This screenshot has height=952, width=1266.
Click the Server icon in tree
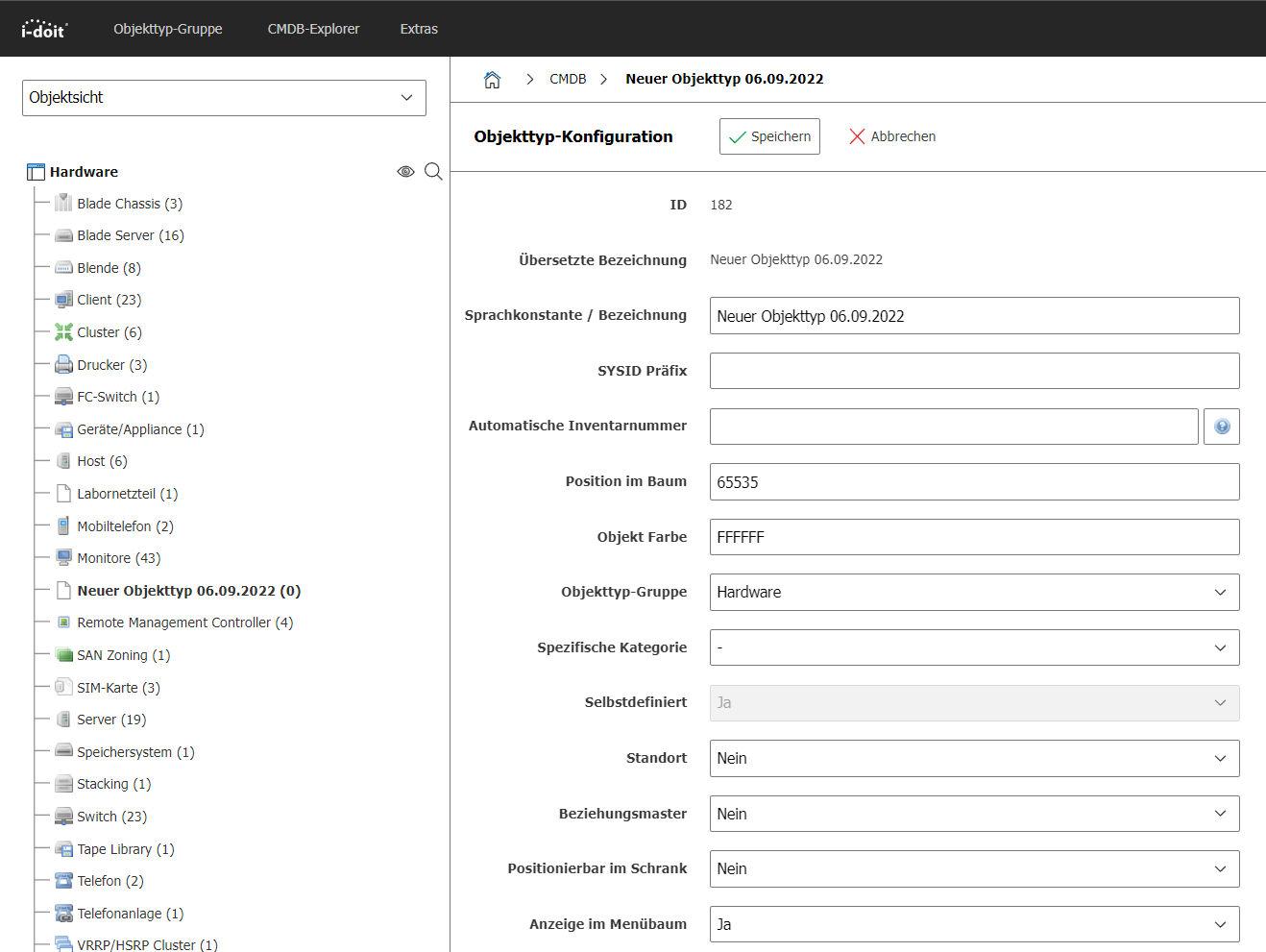click(63, 720)
